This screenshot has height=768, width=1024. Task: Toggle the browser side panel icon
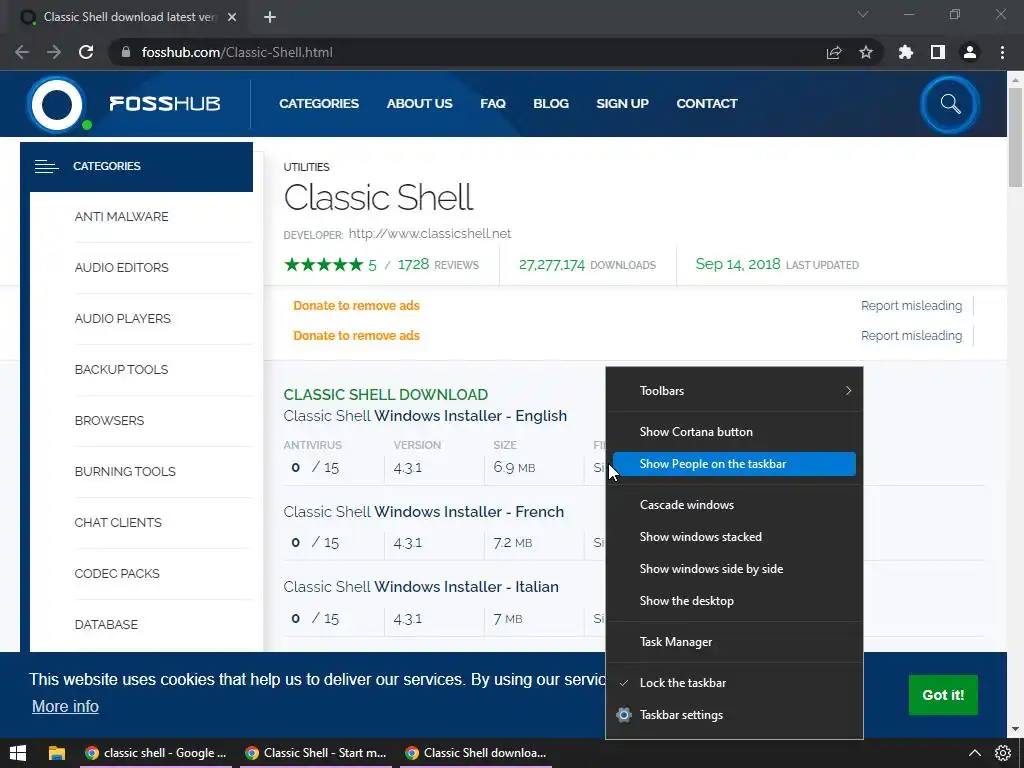pos(938,52)
